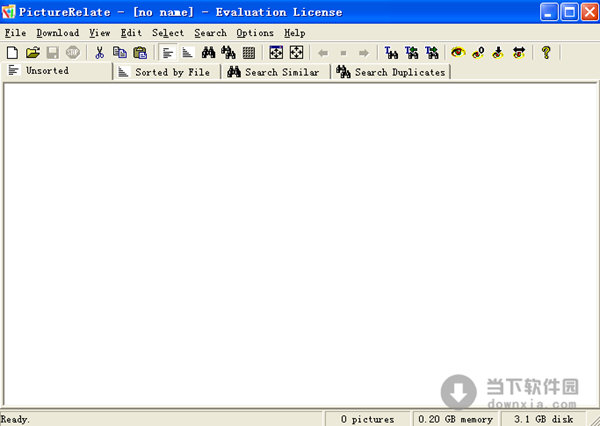Open the Help menu
Screen dimensions: 600x426
(x=295, y=33)
